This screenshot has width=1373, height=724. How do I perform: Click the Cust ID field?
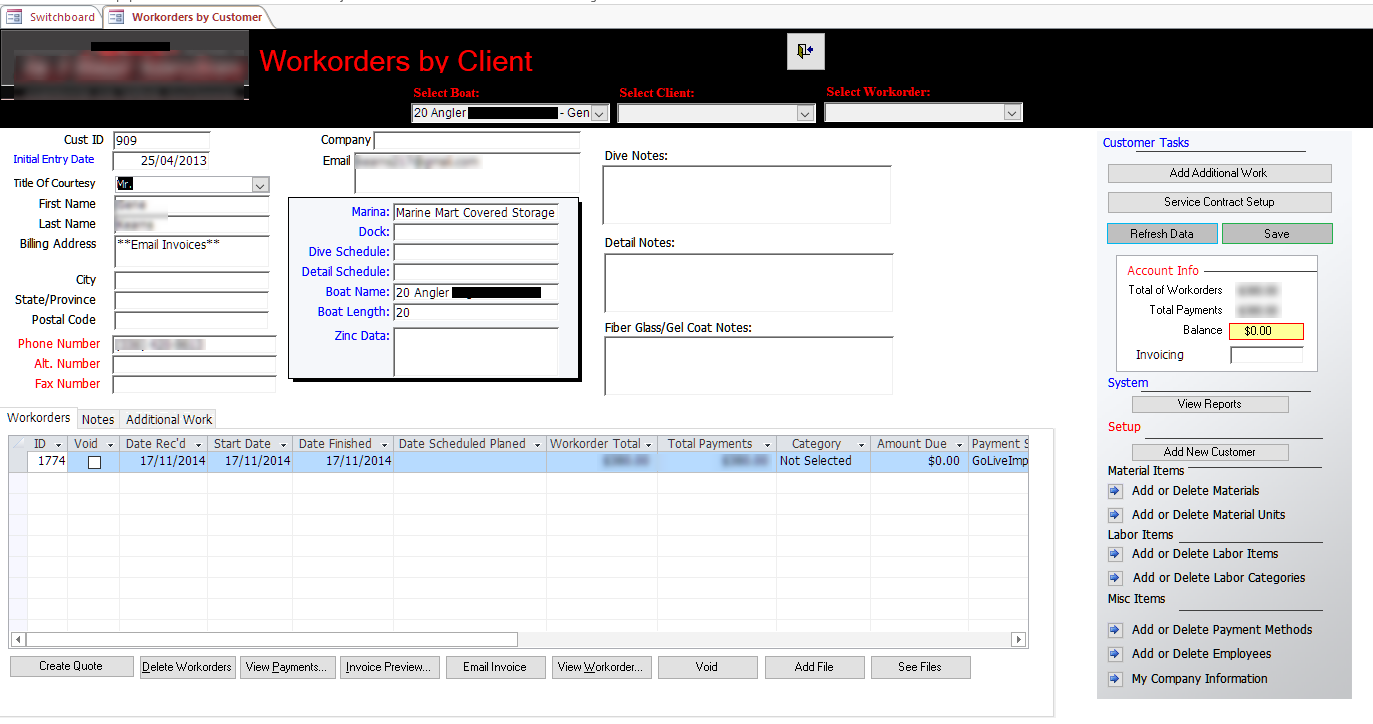pyautogui.click(x=162, y=141)
